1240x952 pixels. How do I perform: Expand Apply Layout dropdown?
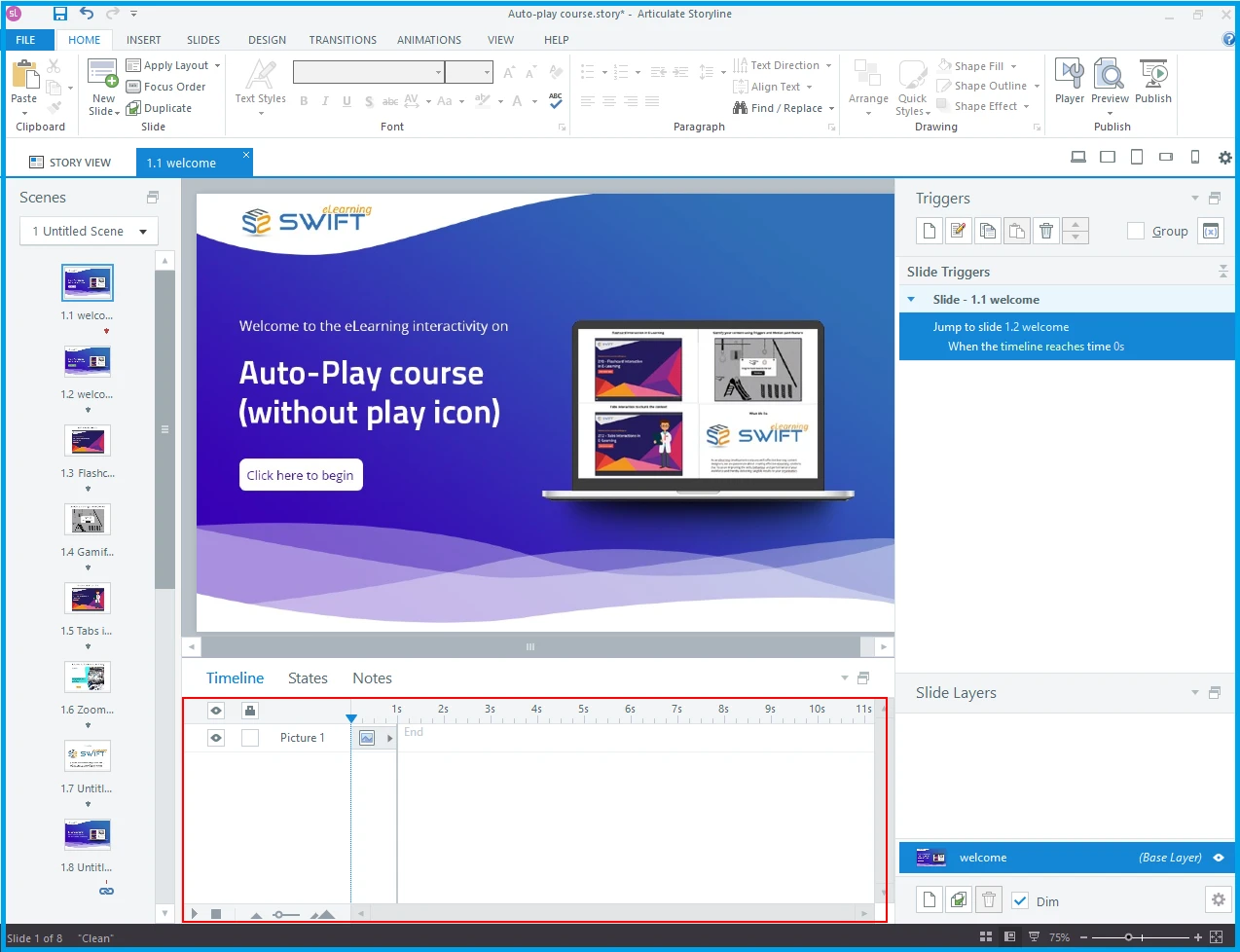click(x=217, y=65)
